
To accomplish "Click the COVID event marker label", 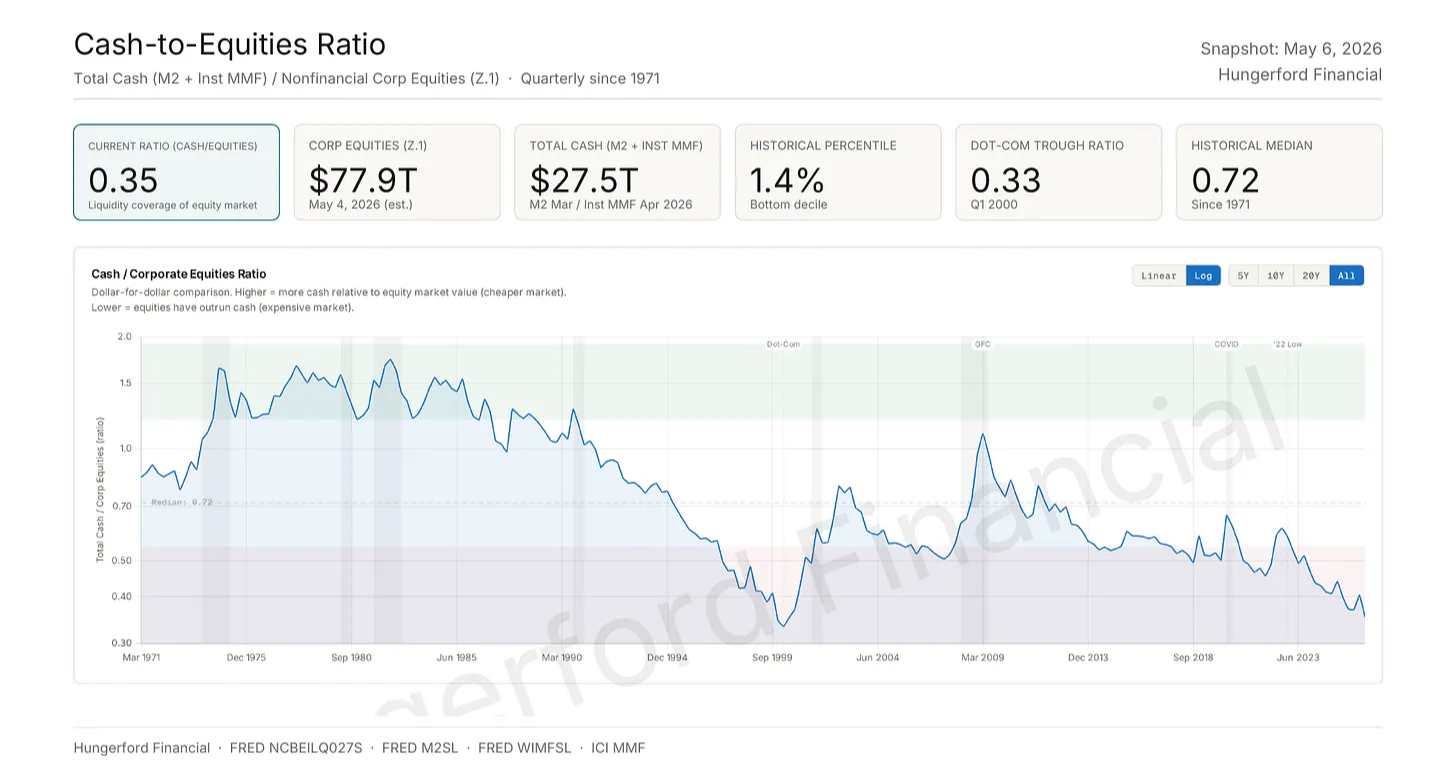I will [x=1226, y=344].
